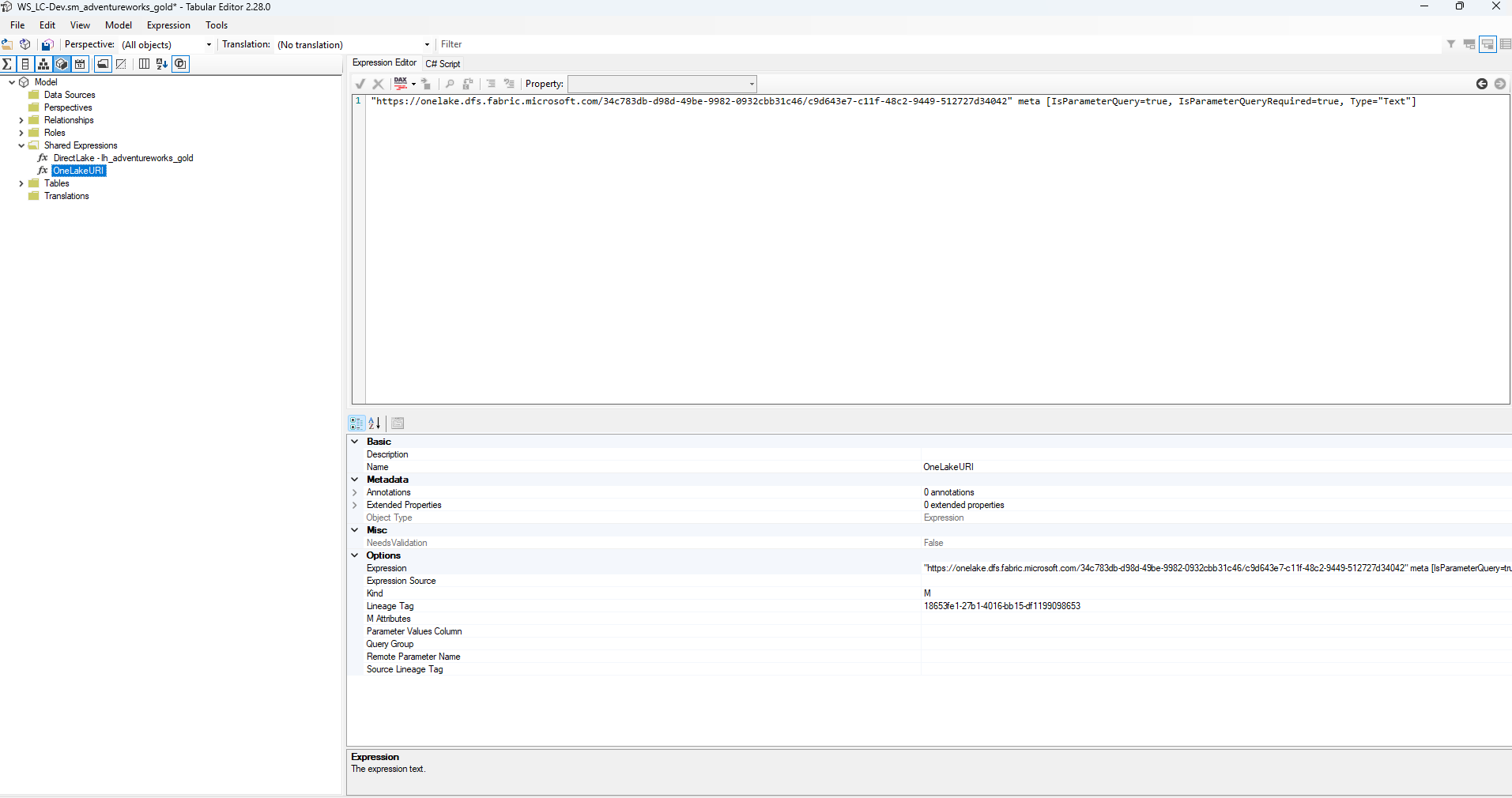Click into the Filter text field
1512x798 pixels.
click(939, 44)
